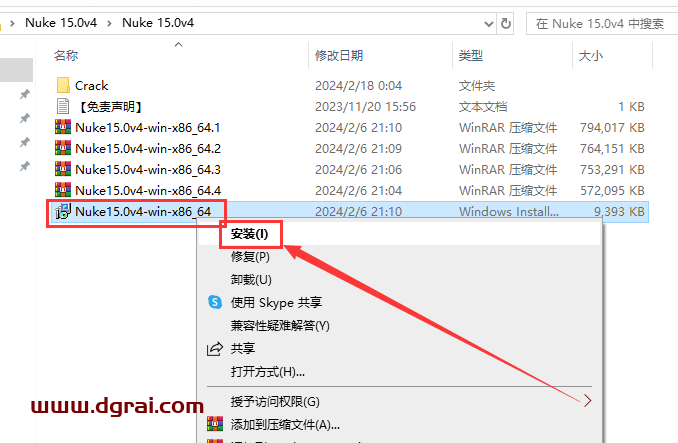Sort by the 修改日期 column header
Image resolution: width=678 pixels, height=443 pixels.
tap(339, 55)
